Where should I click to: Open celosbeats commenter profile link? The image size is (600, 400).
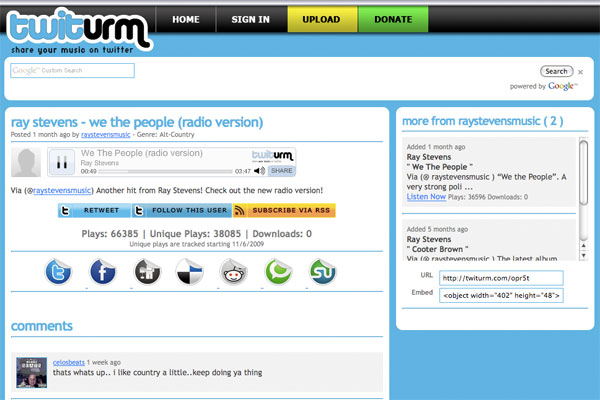click(x=68, y=362)
